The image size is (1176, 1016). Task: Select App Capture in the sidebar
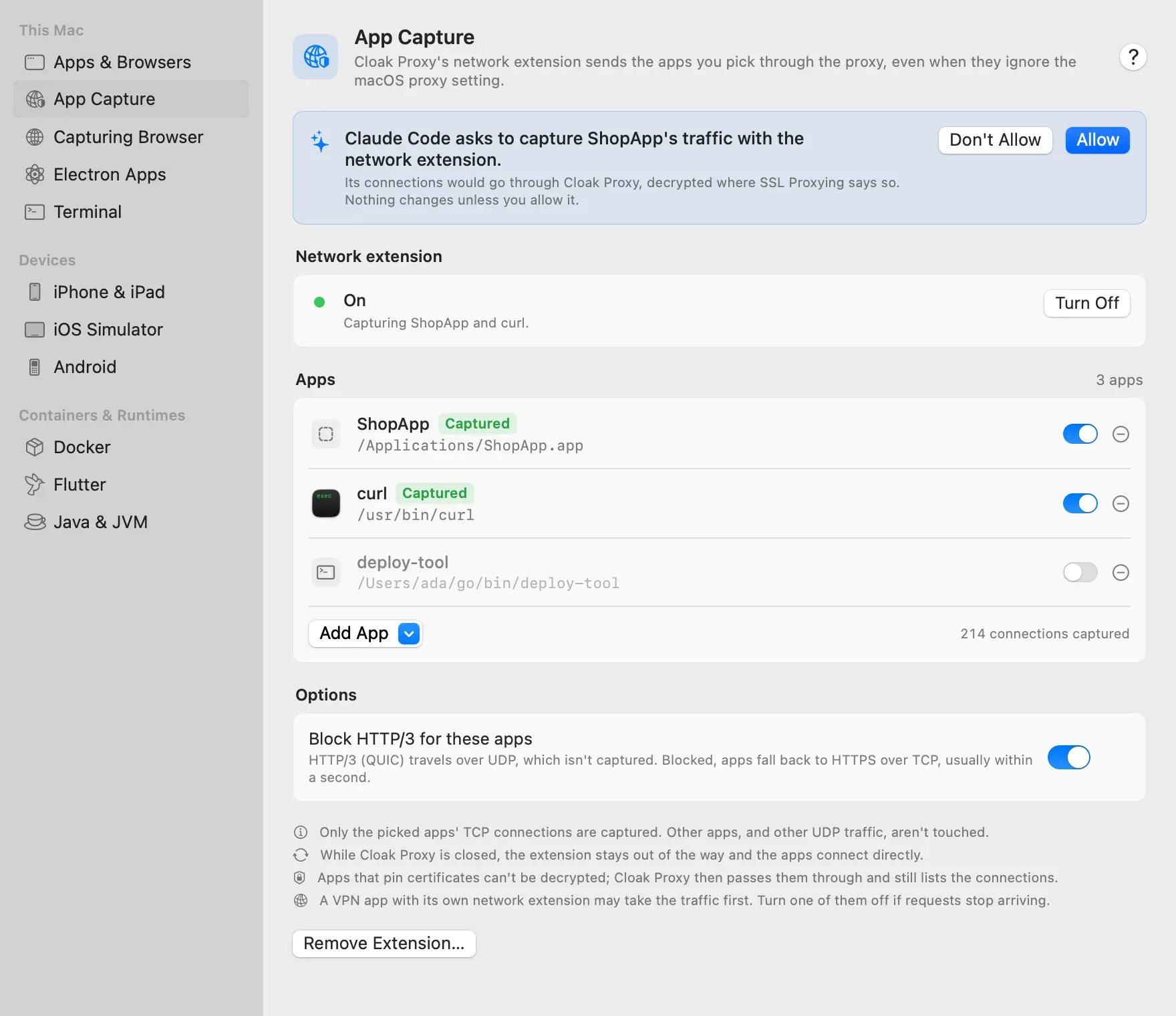(131, 99)
